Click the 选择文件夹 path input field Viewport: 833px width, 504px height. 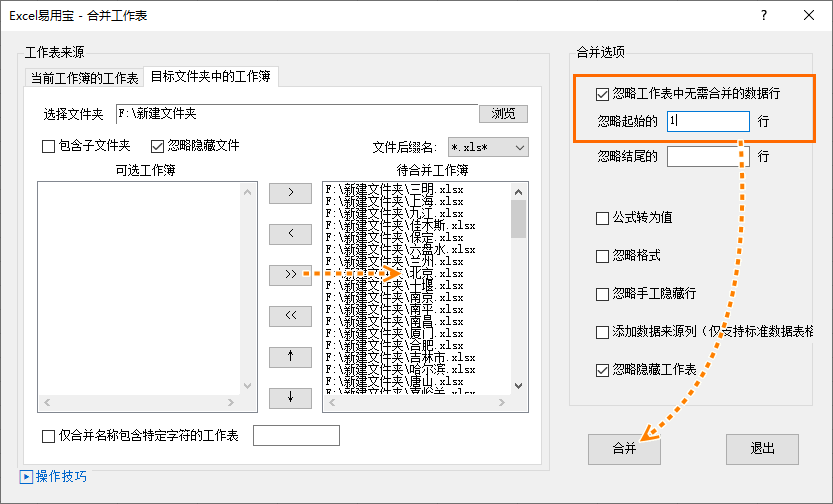tap(297, 114)
